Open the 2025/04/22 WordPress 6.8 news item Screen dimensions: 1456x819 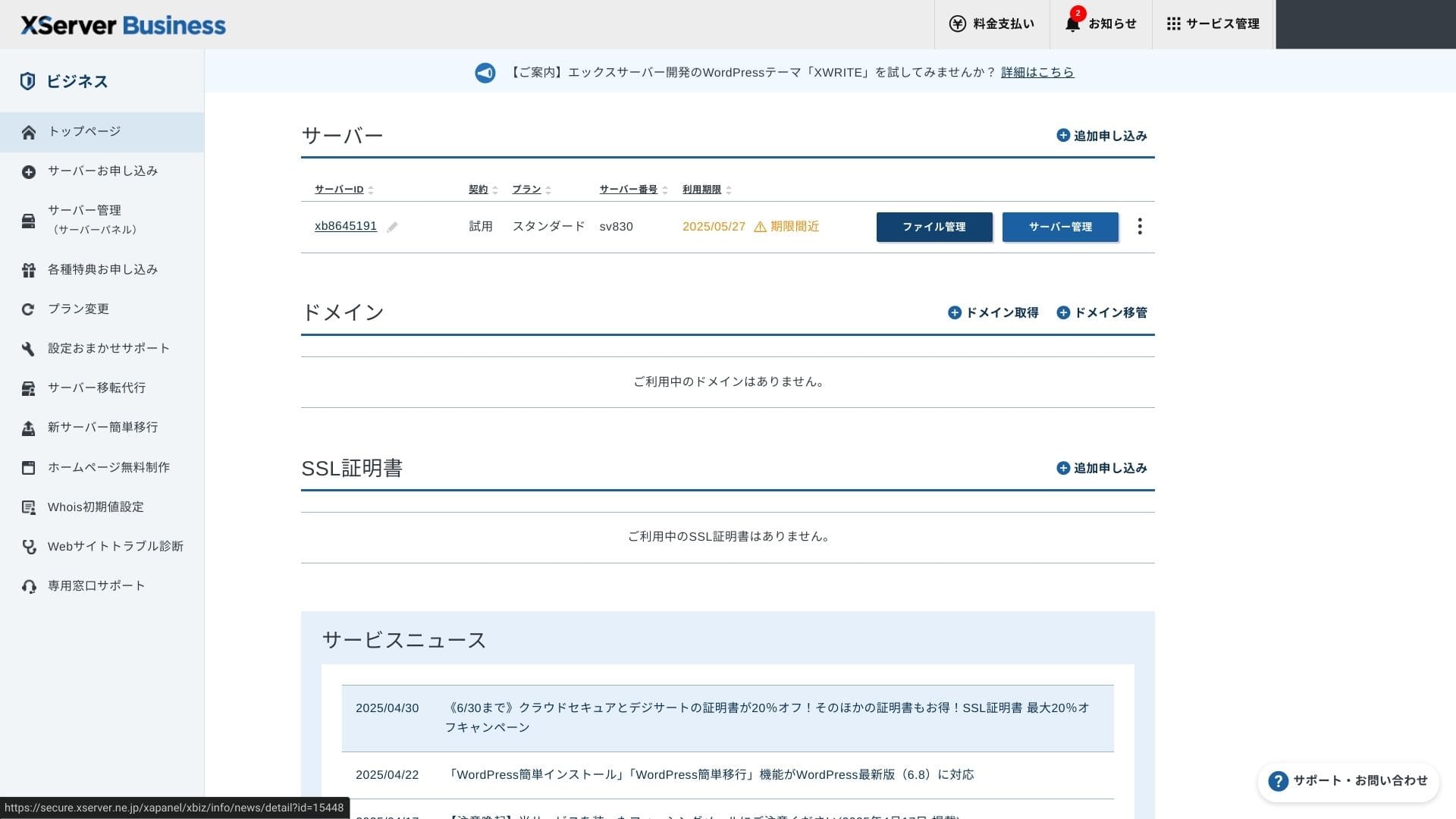[728, 775]
